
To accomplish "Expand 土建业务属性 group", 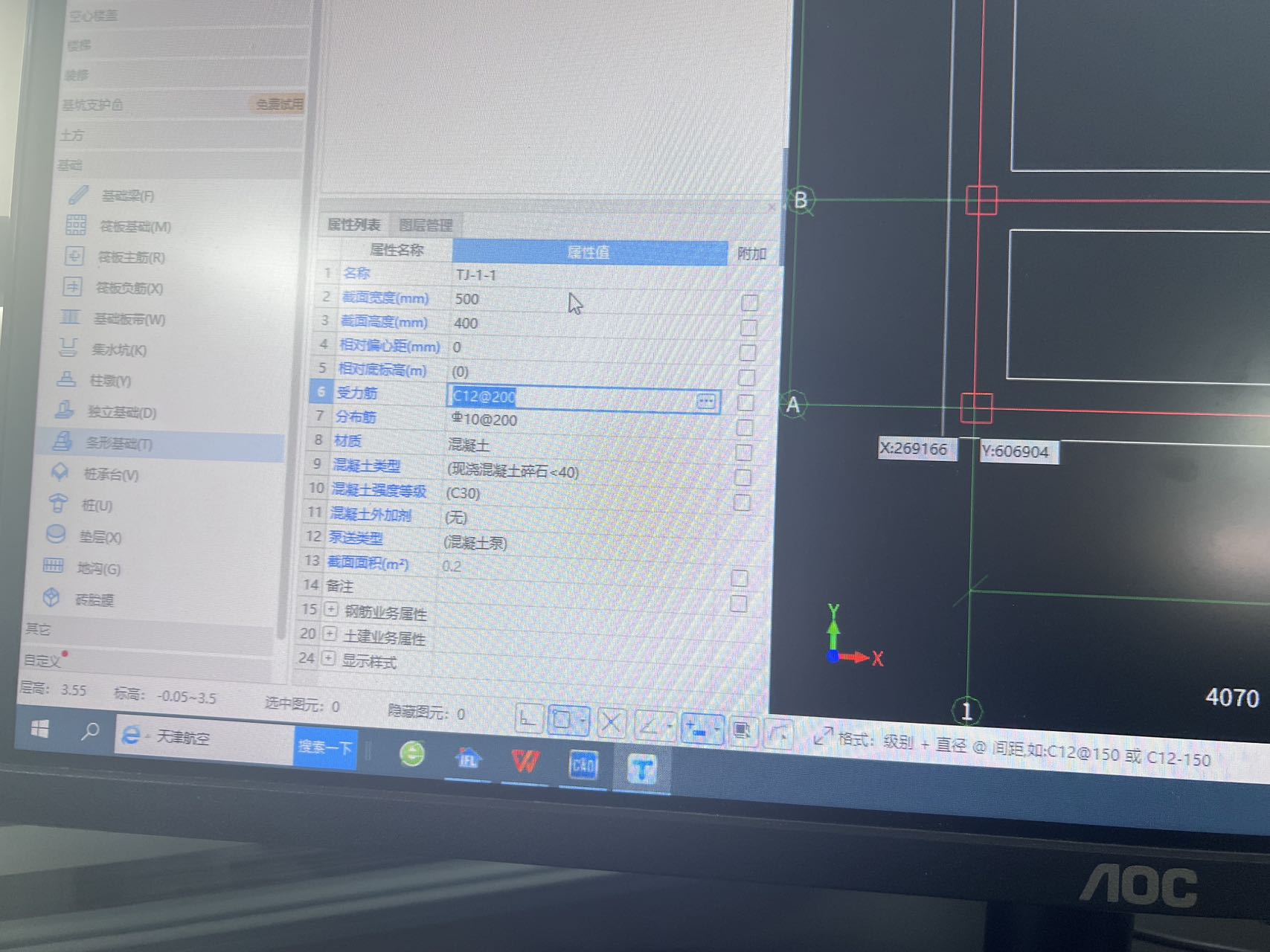I will coord(330,634).
